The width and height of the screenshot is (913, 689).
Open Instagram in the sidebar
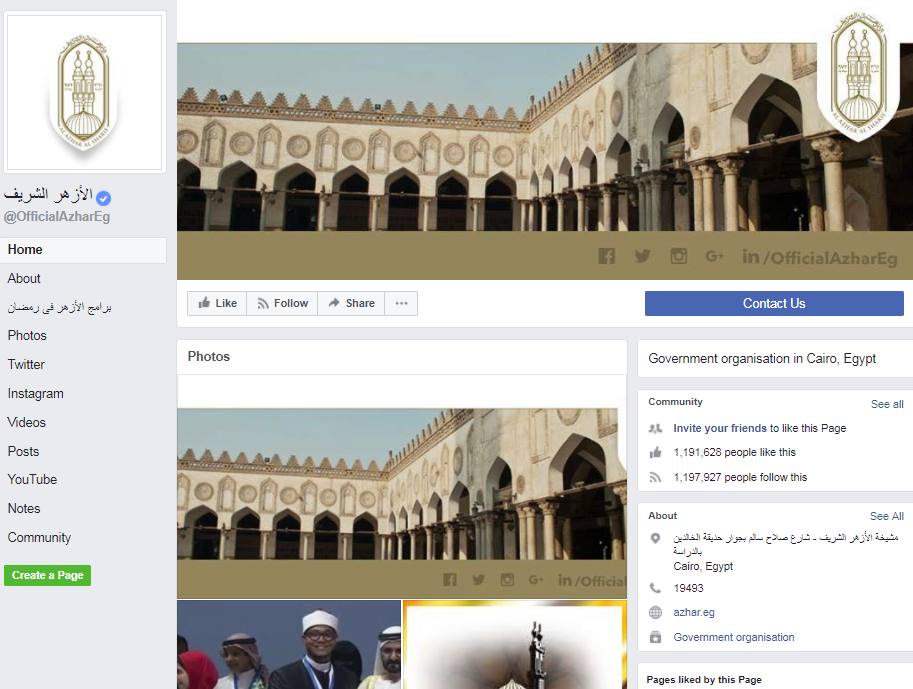36,394
